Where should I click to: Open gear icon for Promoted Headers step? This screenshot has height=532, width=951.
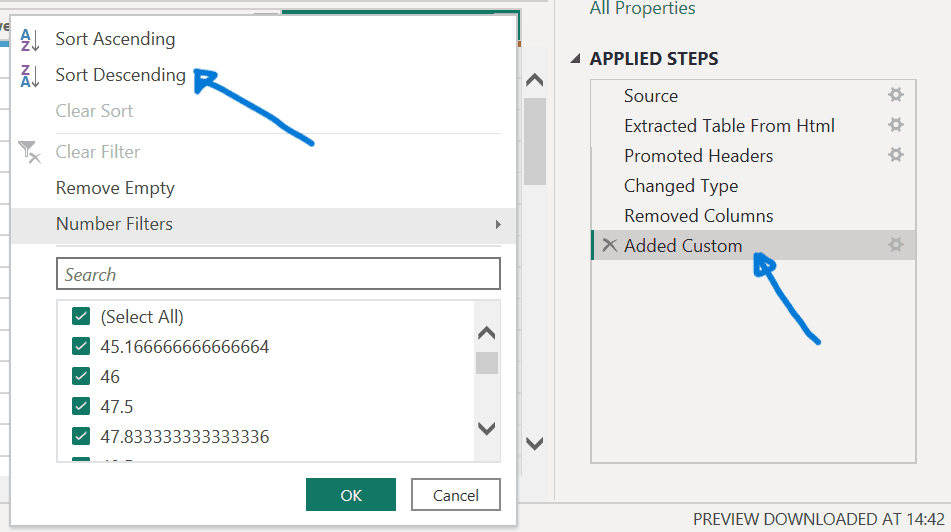click(x=895, y=155)
